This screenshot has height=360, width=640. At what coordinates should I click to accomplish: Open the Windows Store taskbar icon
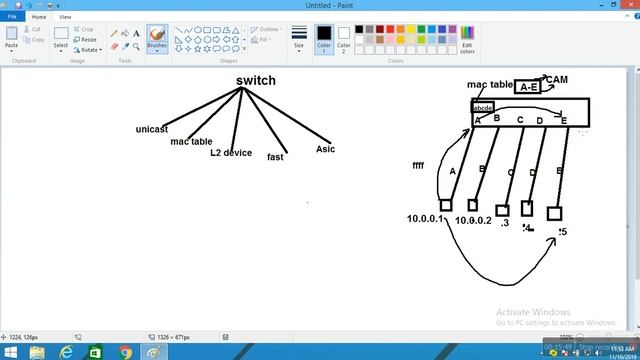pyautogui.click(x=96, y=352)
